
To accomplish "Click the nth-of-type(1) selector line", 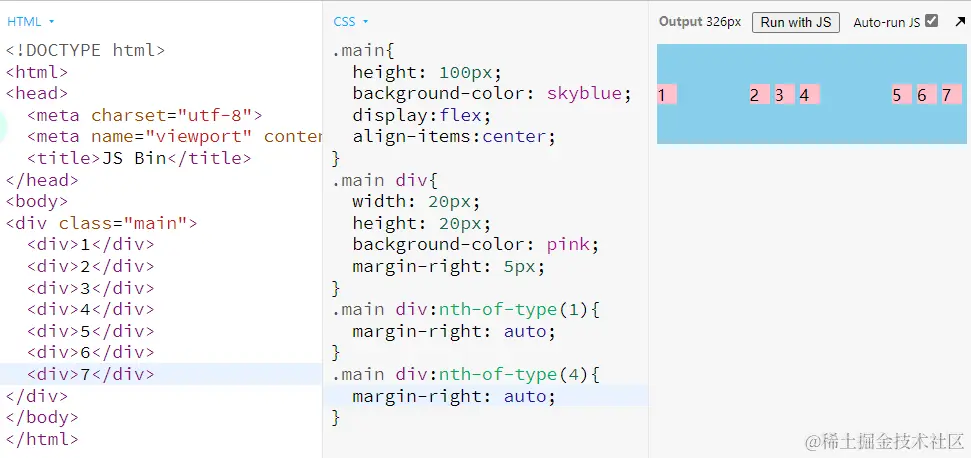I will point(466,309).
